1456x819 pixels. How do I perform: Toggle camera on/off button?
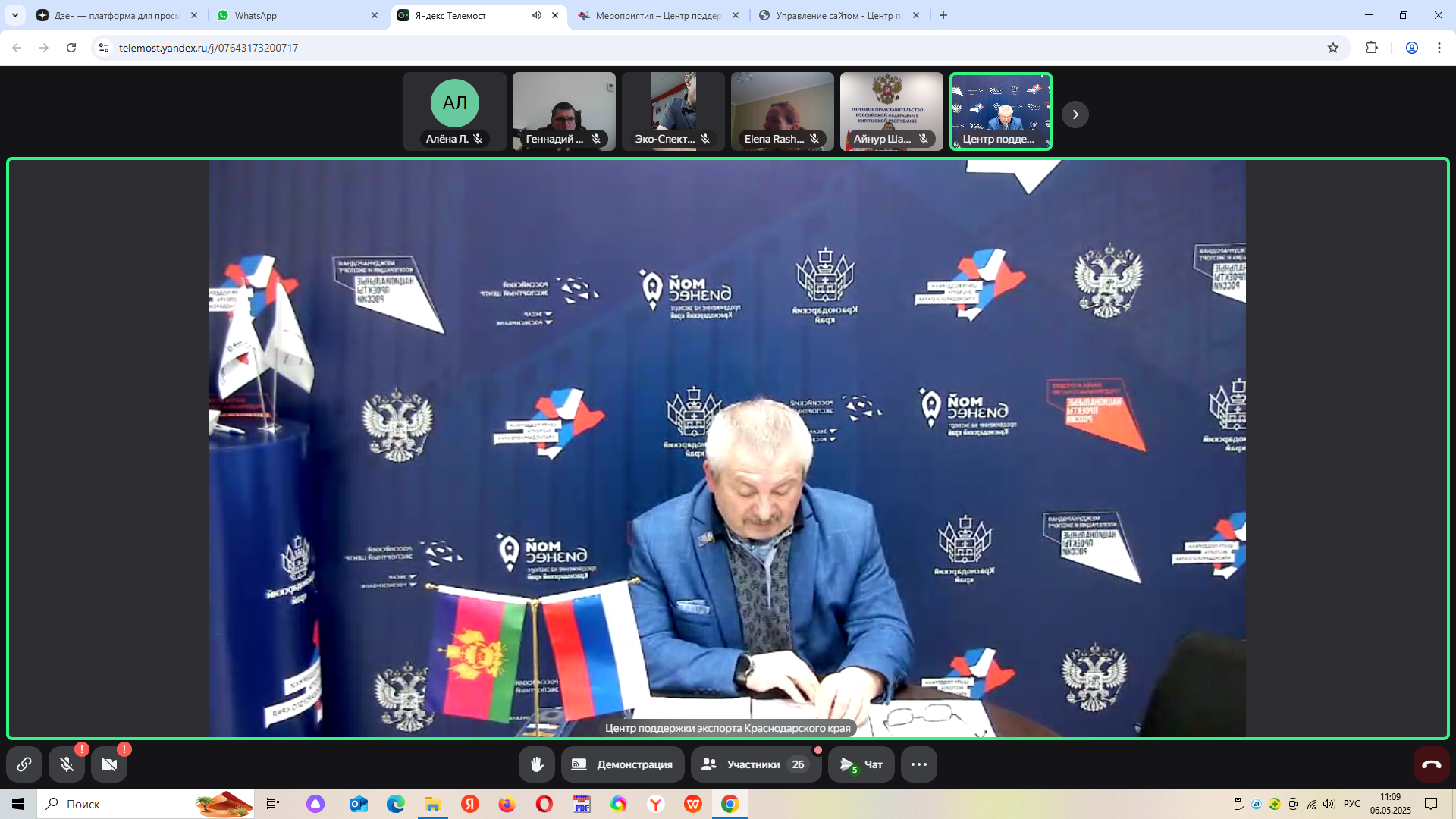click(109, 764)
